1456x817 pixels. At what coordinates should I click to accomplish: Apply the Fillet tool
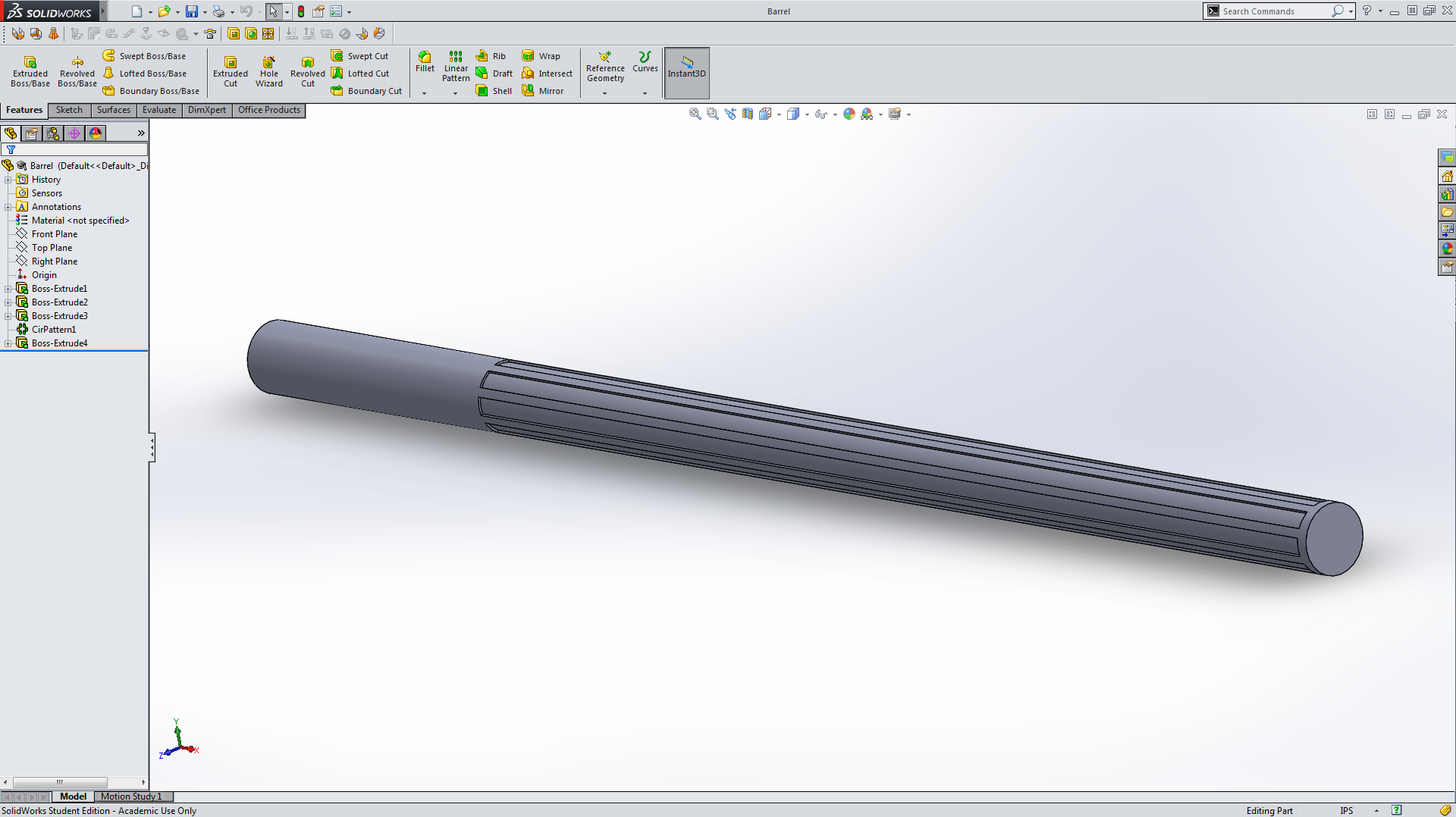coord(425,62)
